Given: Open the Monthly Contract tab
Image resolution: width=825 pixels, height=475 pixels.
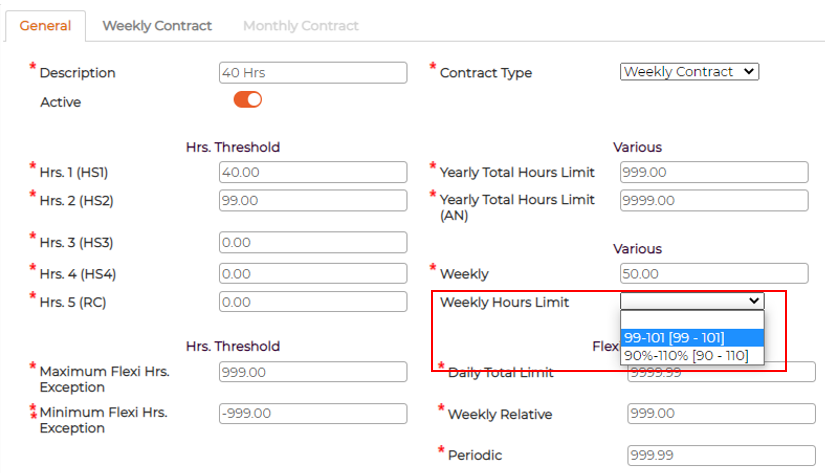Looking at the screenshot, I should click(301, 25).
